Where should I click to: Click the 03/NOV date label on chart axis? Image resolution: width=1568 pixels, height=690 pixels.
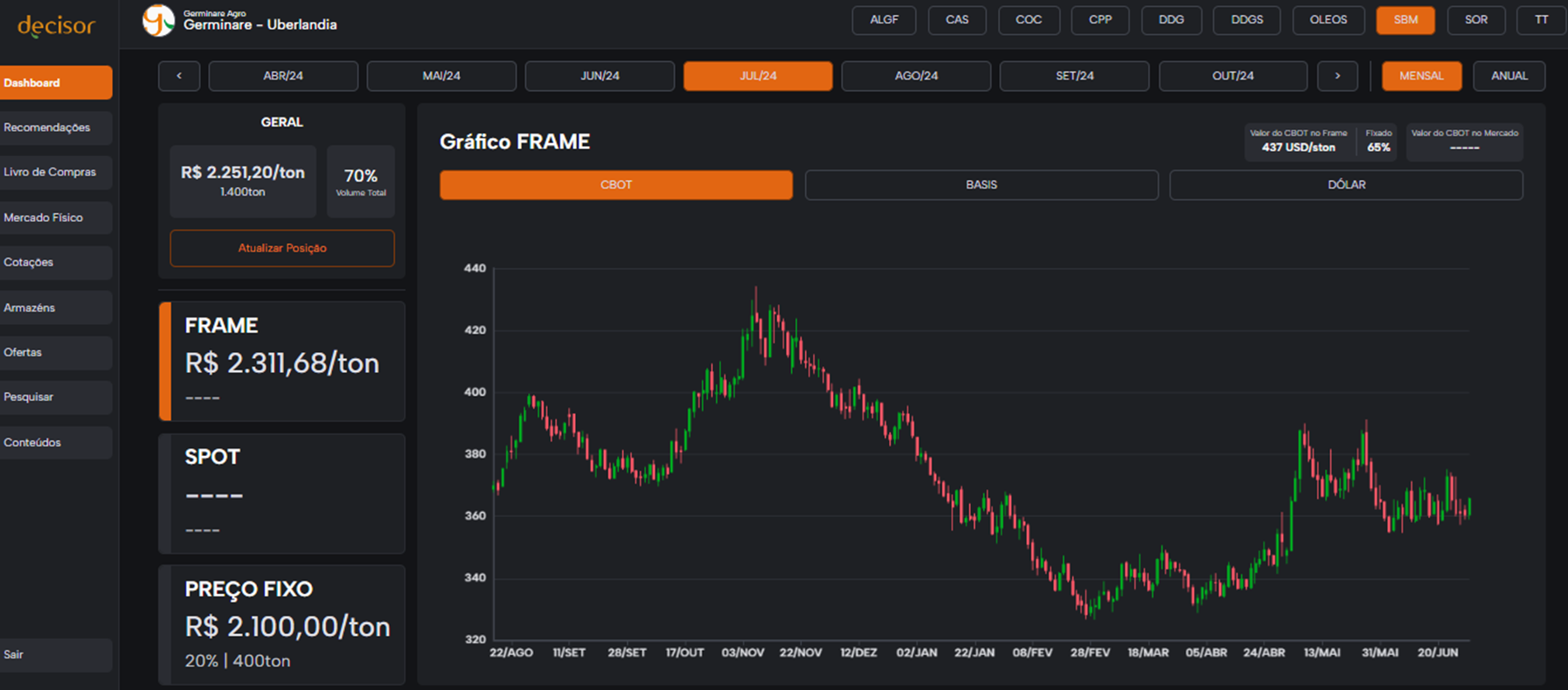[x=743, y=652]
